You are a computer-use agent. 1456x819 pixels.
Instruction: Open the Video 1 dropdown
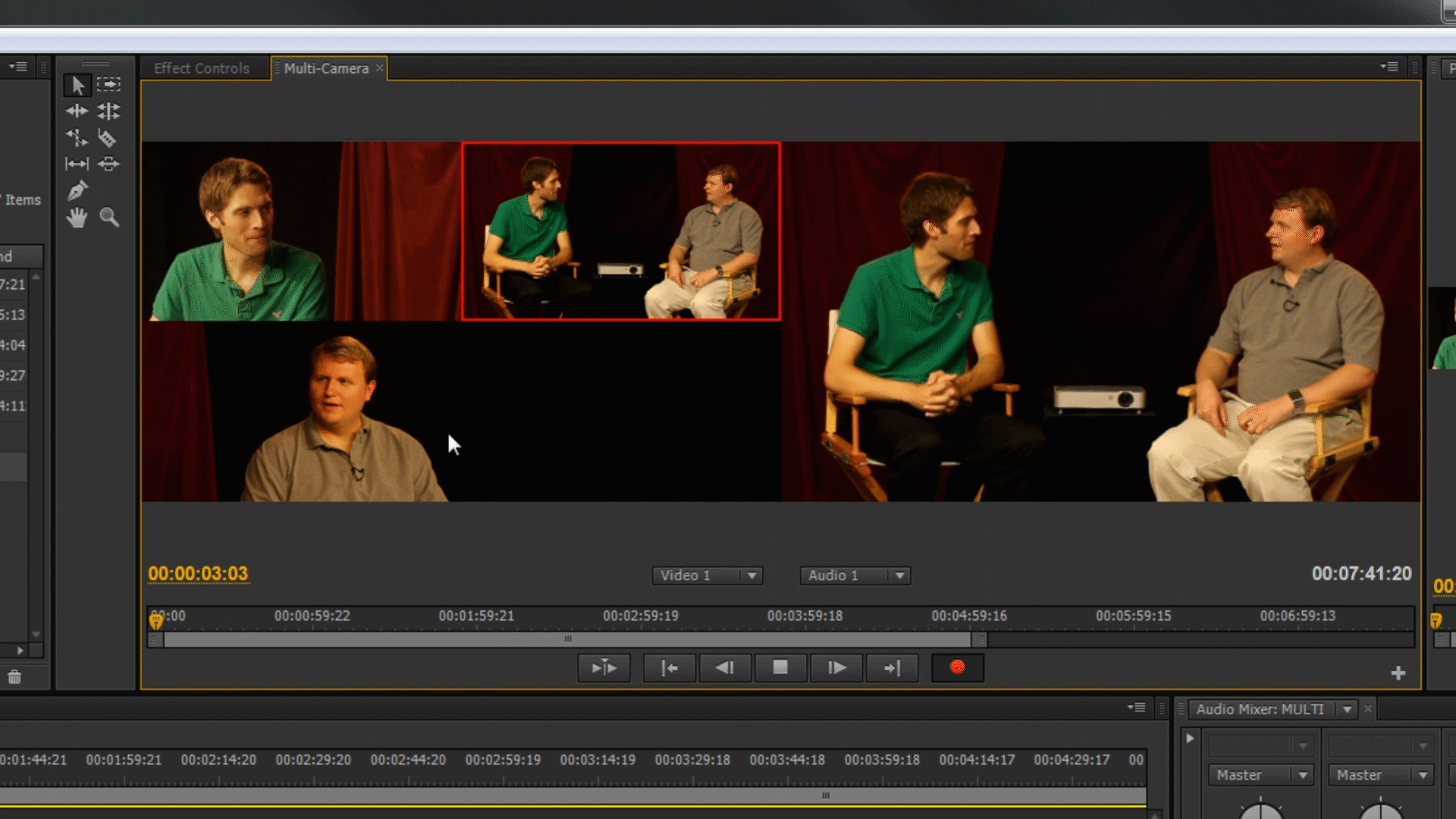(707, 576)
